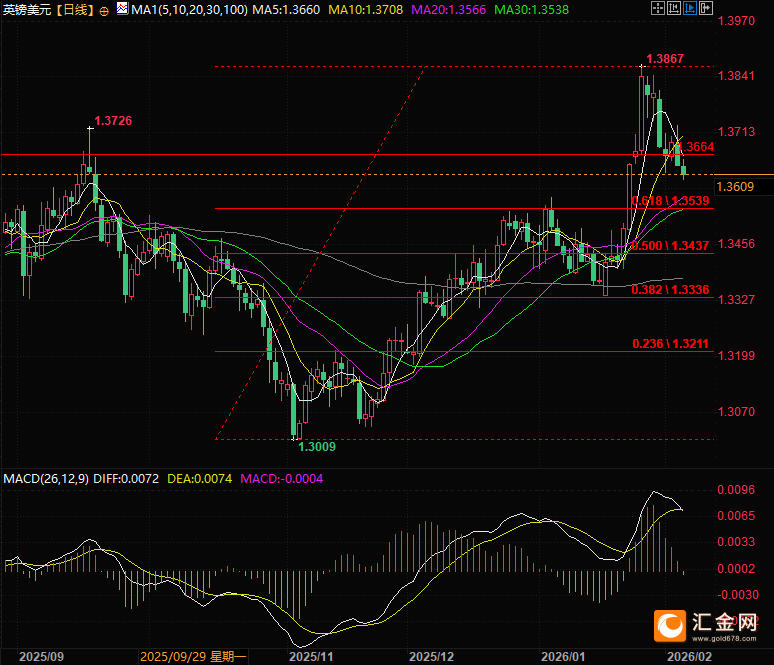Click the www.gold678.com website link
This screenshot has width=774, height=665.
click(x=724, y=639)
